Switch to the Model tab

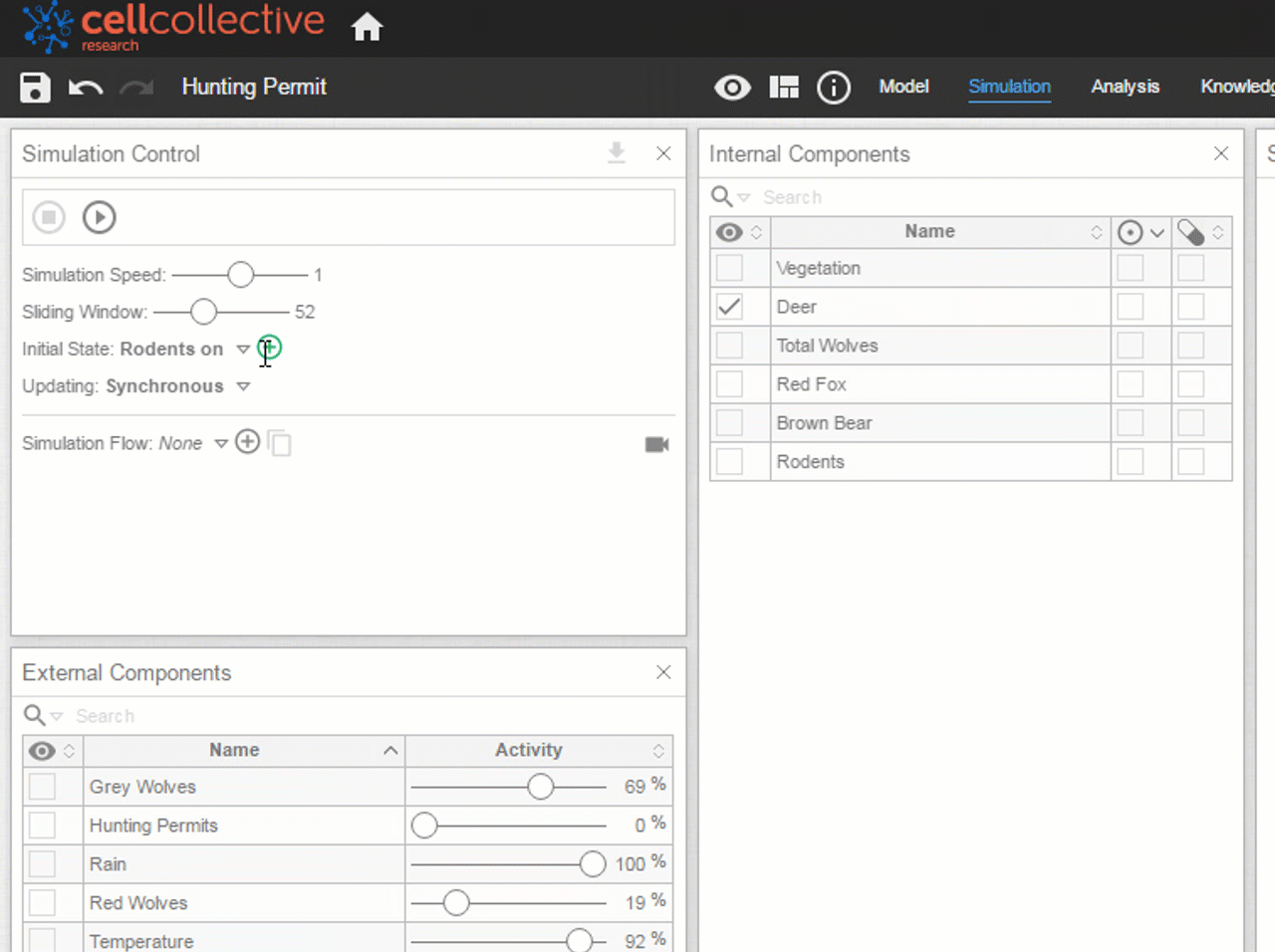tap(903, 87)
